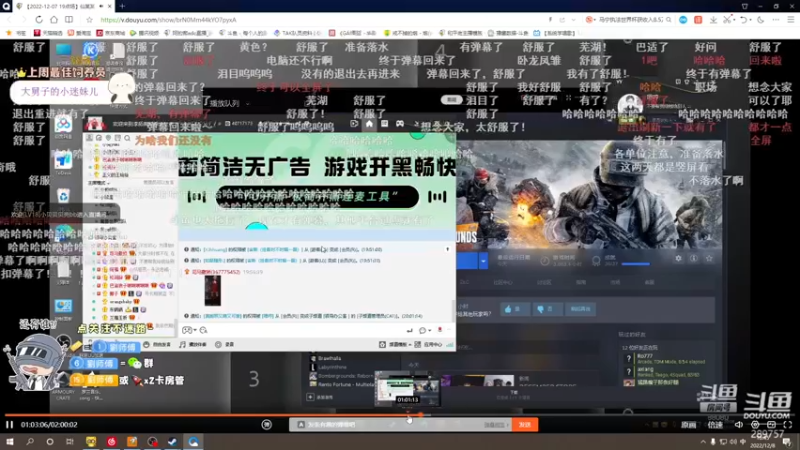The image size is (800, 450).
Task: Go to browser home page icon
Action: (x=54, y=19)
